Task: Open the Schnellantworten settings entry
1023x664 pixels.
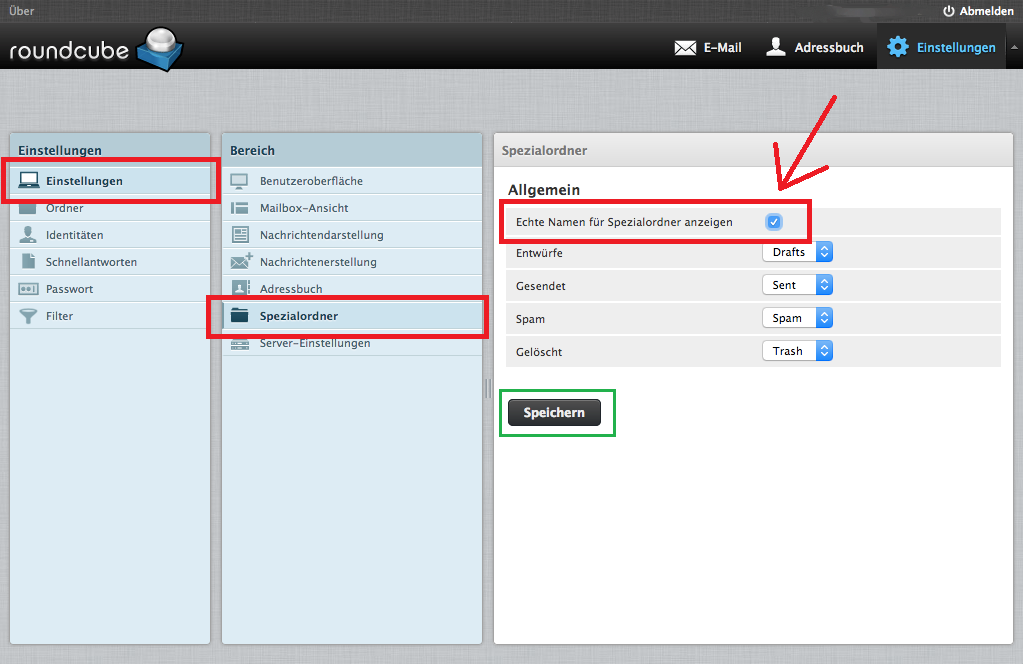Action: 110,262
